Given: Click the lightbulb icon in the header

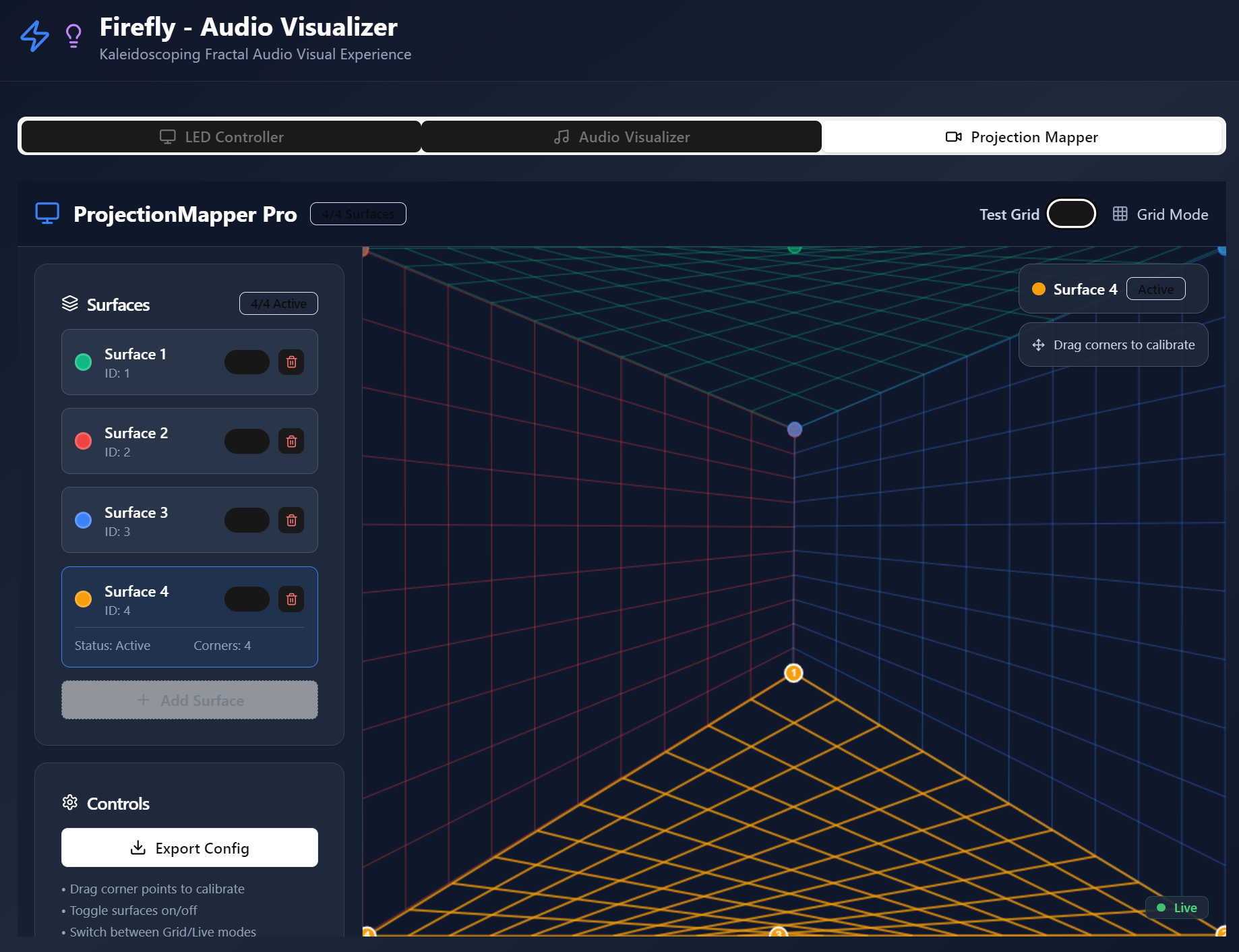Looking at the screenshot, I should point(73,36).
